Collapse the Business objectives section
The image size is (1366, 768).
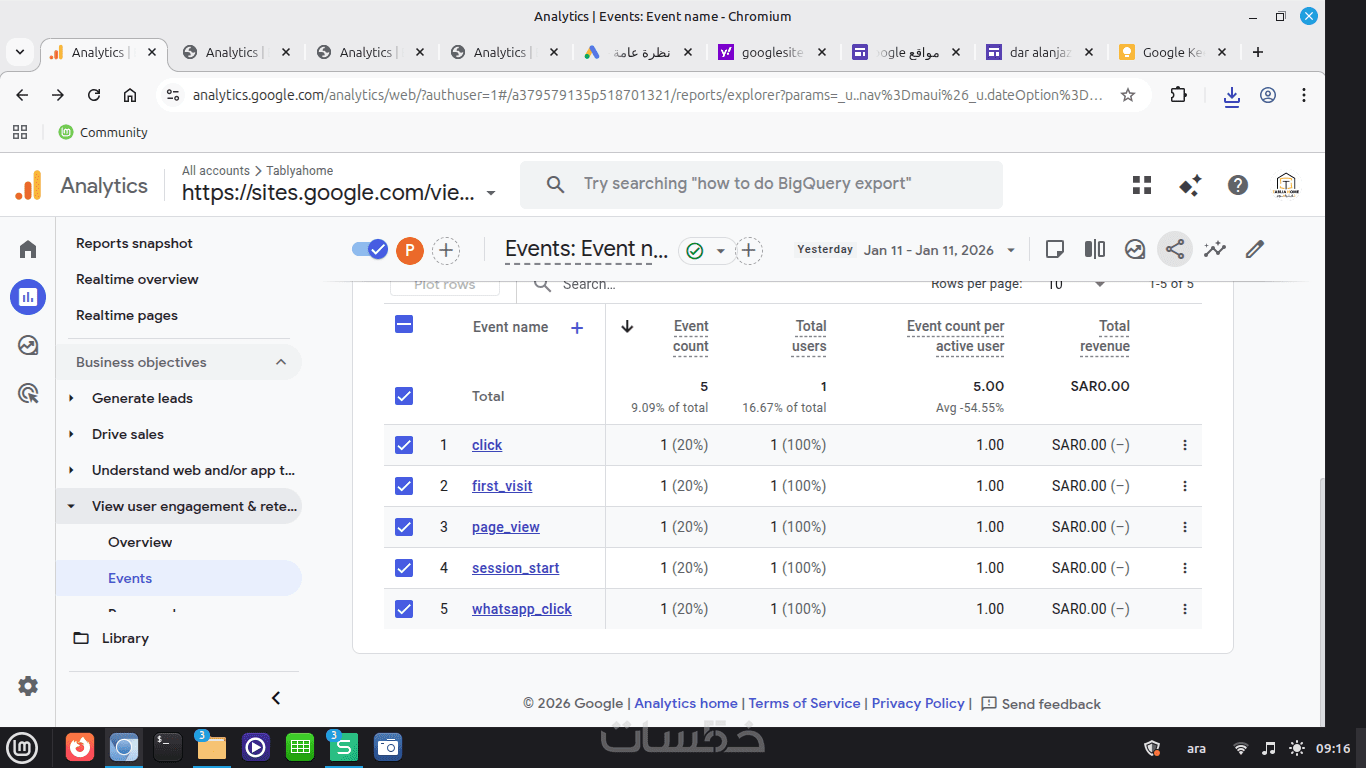281,362
